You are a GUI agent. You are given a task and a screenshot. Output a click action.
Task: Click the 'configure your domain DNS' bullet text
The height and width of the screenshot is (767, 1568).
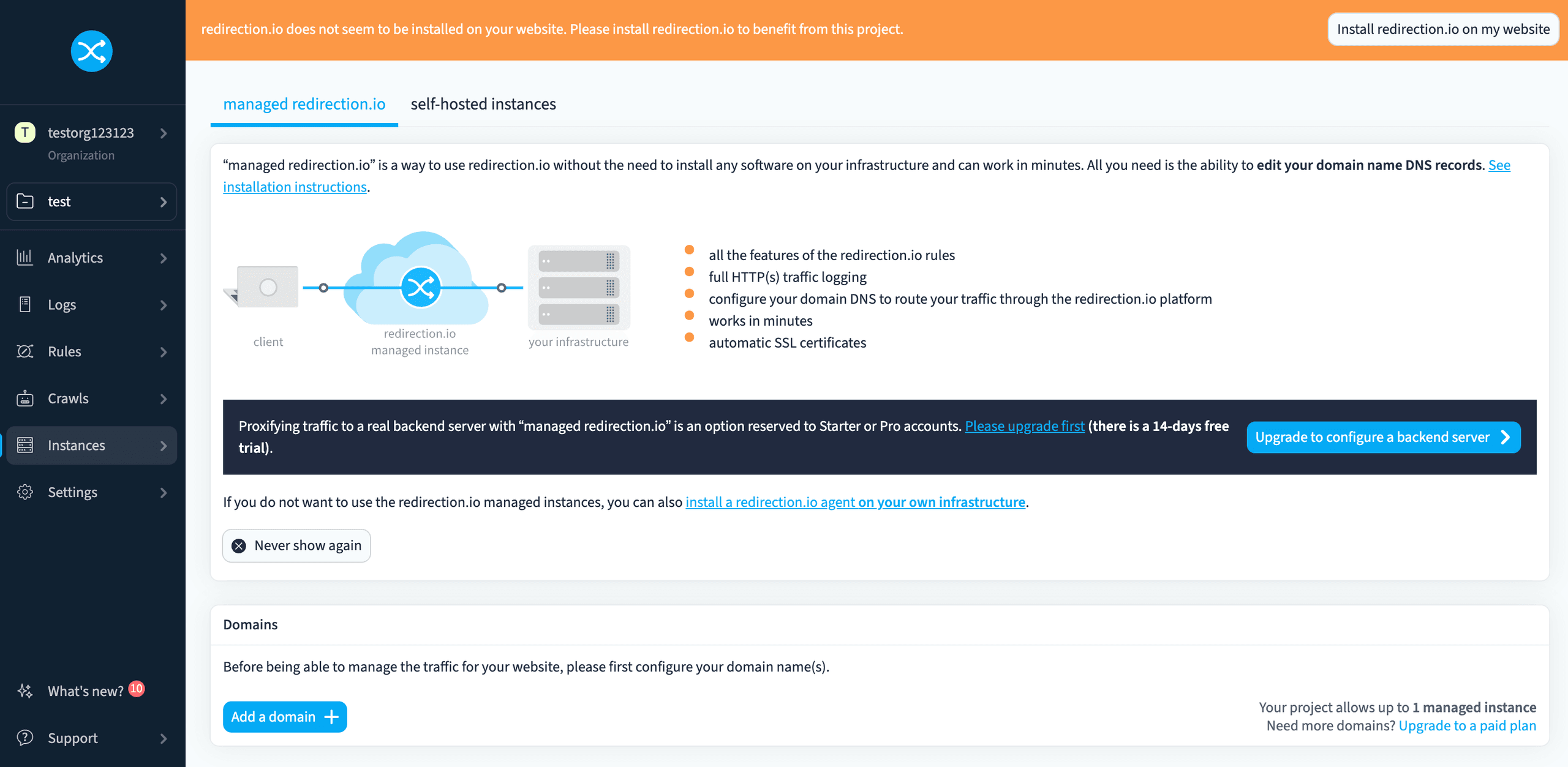(x=960, y=299)
